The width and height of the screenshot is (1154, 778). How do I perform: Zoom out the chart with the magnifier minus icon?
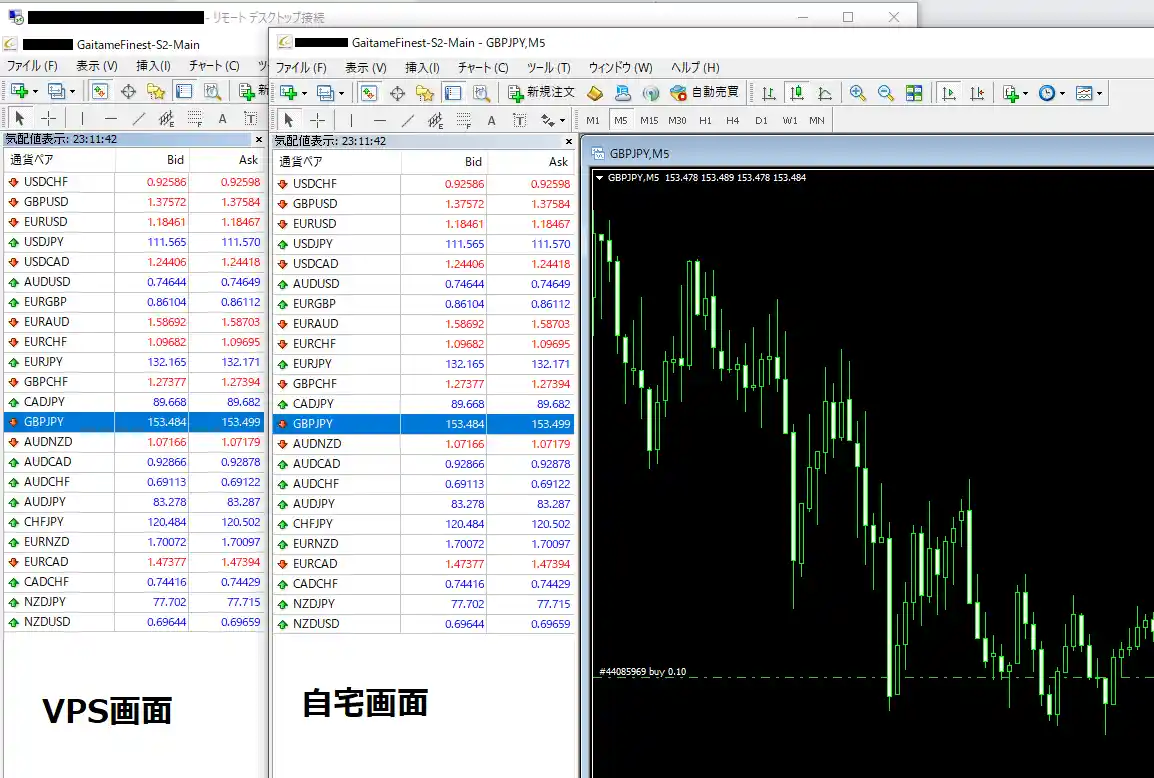tap(885, 93)
